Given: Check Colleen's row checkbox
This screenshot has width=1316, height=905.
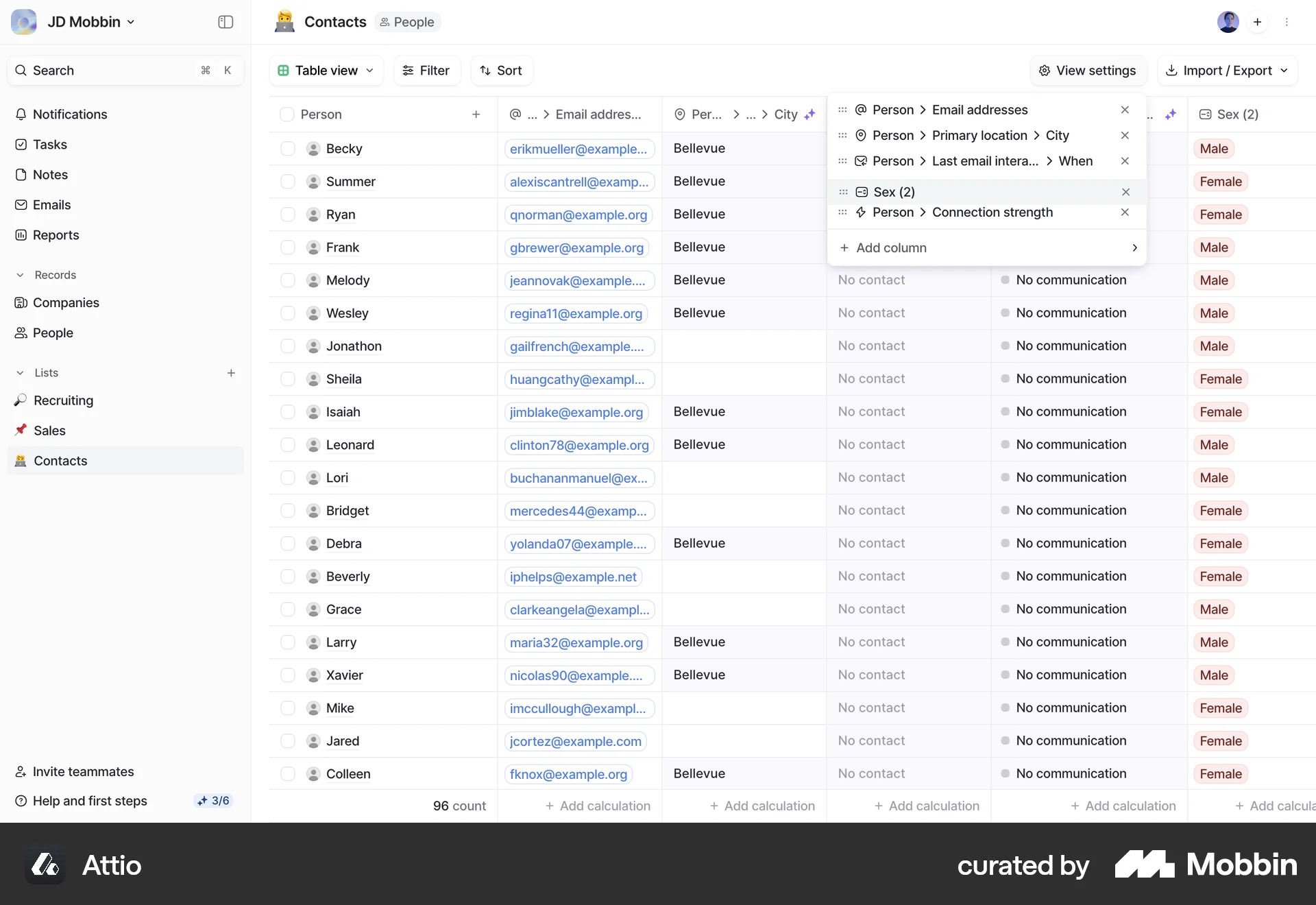Looking at the screenshot, I should (287, 774).
